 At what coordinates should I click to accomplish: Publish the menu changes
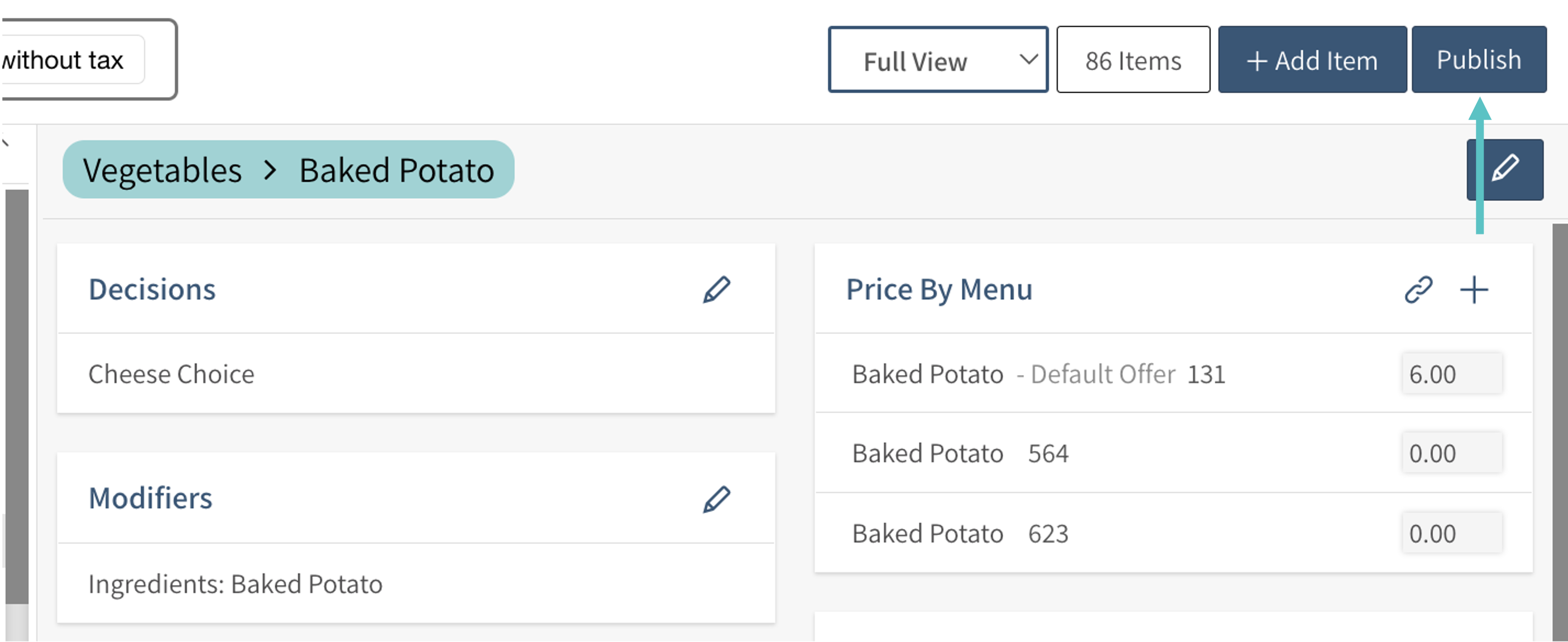tap(1479, 60)
